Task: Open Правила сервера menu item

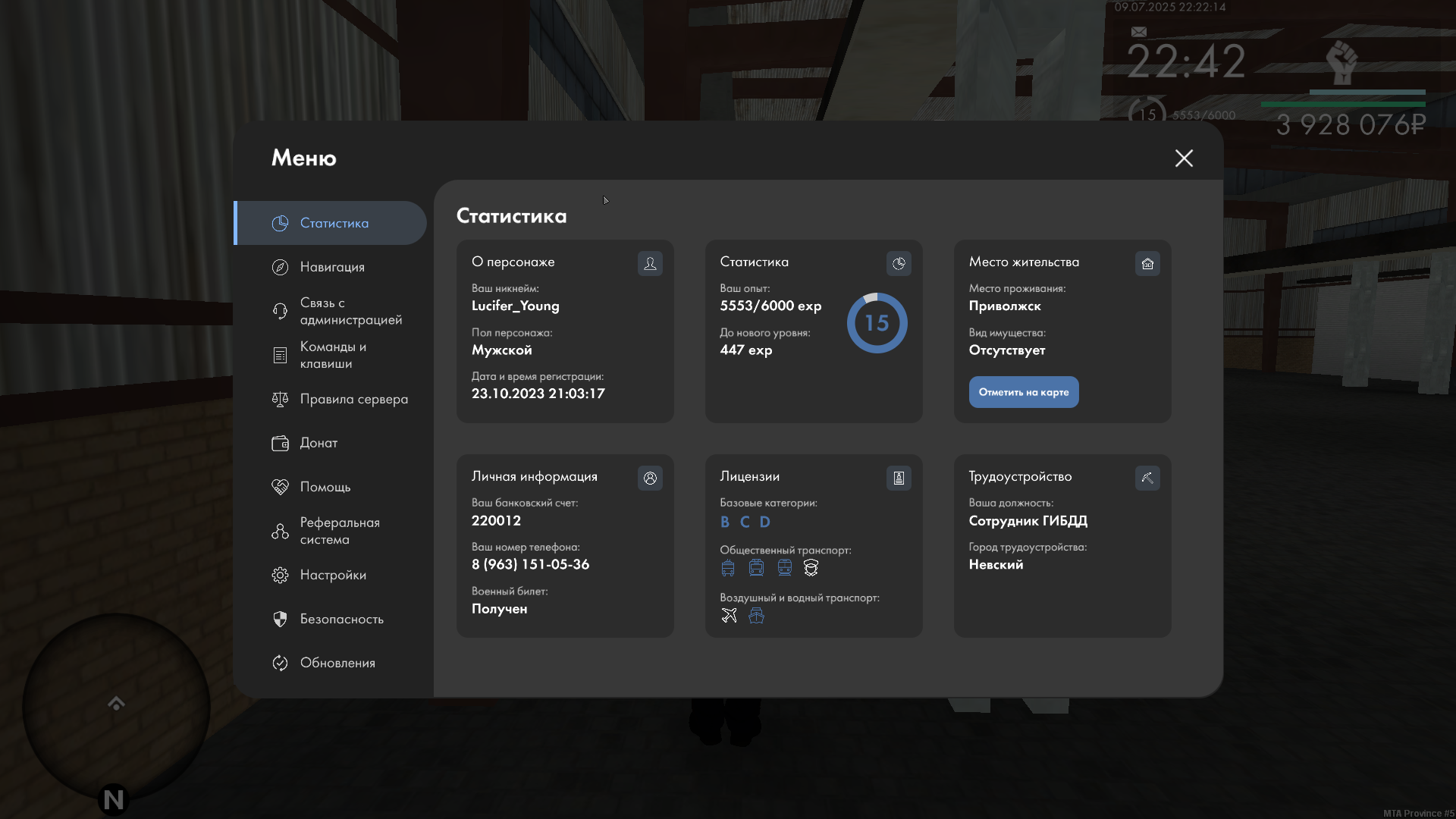Action: pyautogui.click(x=353, y=399)
